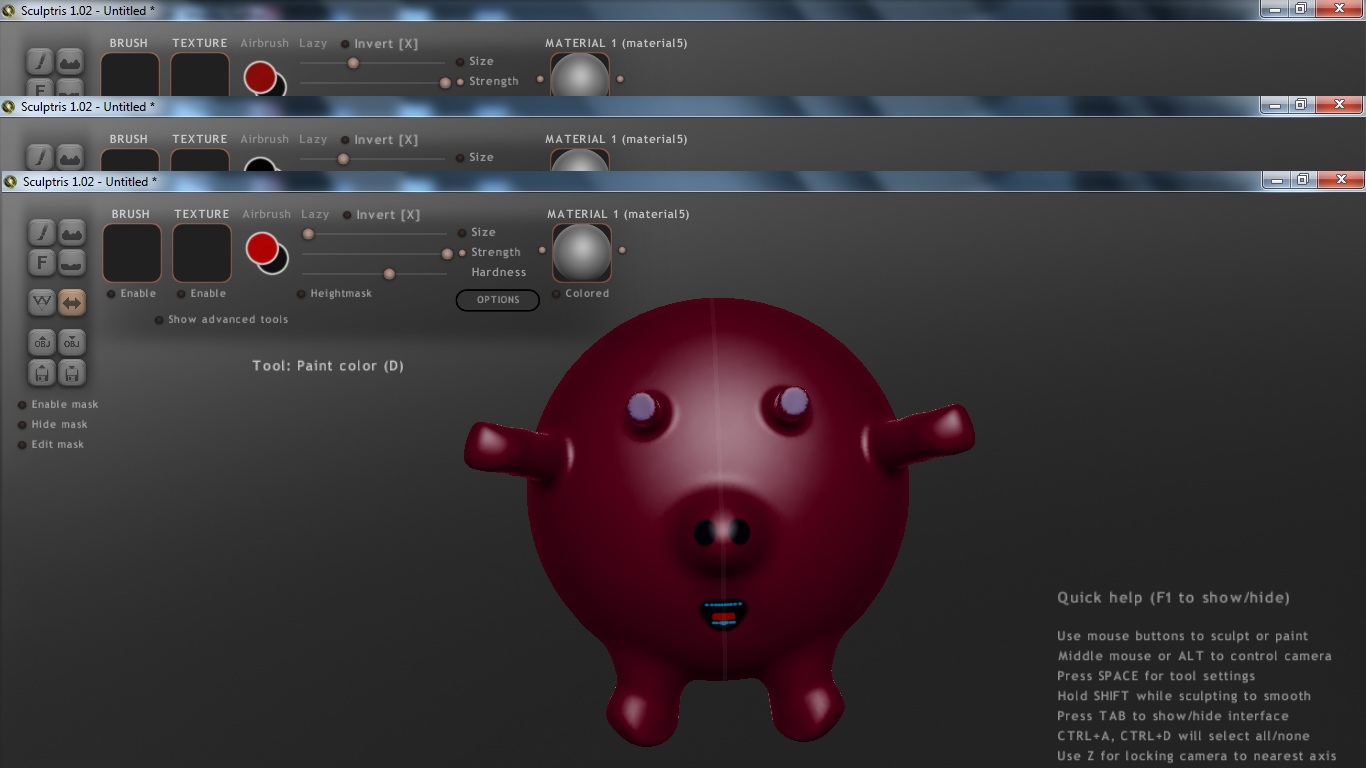Image resolution: width=1366 pixels, height=768 pixels.
Task: Click 'Press SPACE for tool settings' help line
Action: pyautogui.click(x=1157, y=676)
